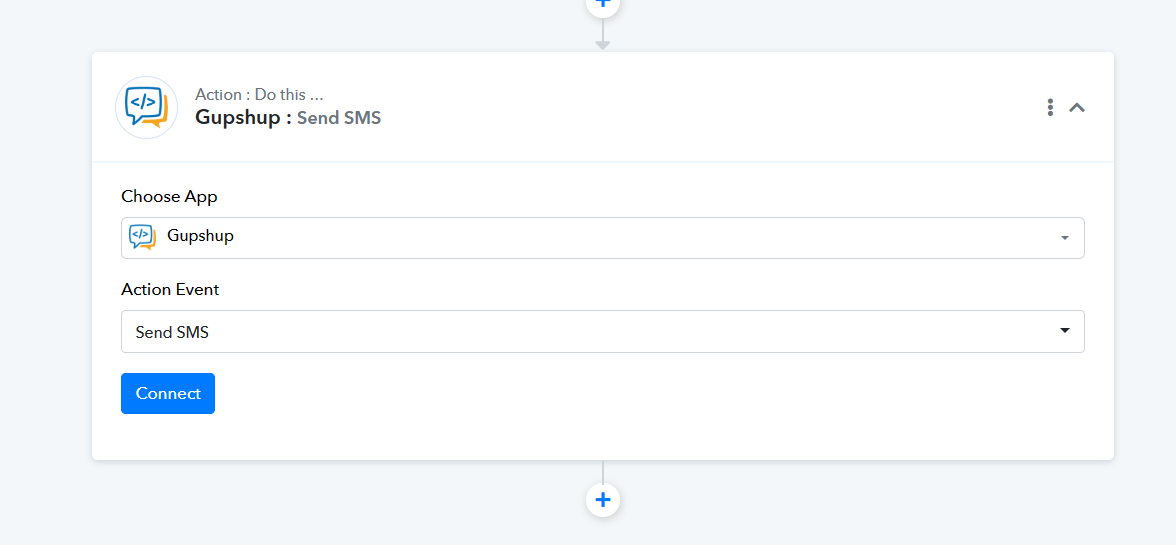This screenshot has width=1176, height=545.
Task: Click the connector line below the action card
Action: tap(602, 472)
